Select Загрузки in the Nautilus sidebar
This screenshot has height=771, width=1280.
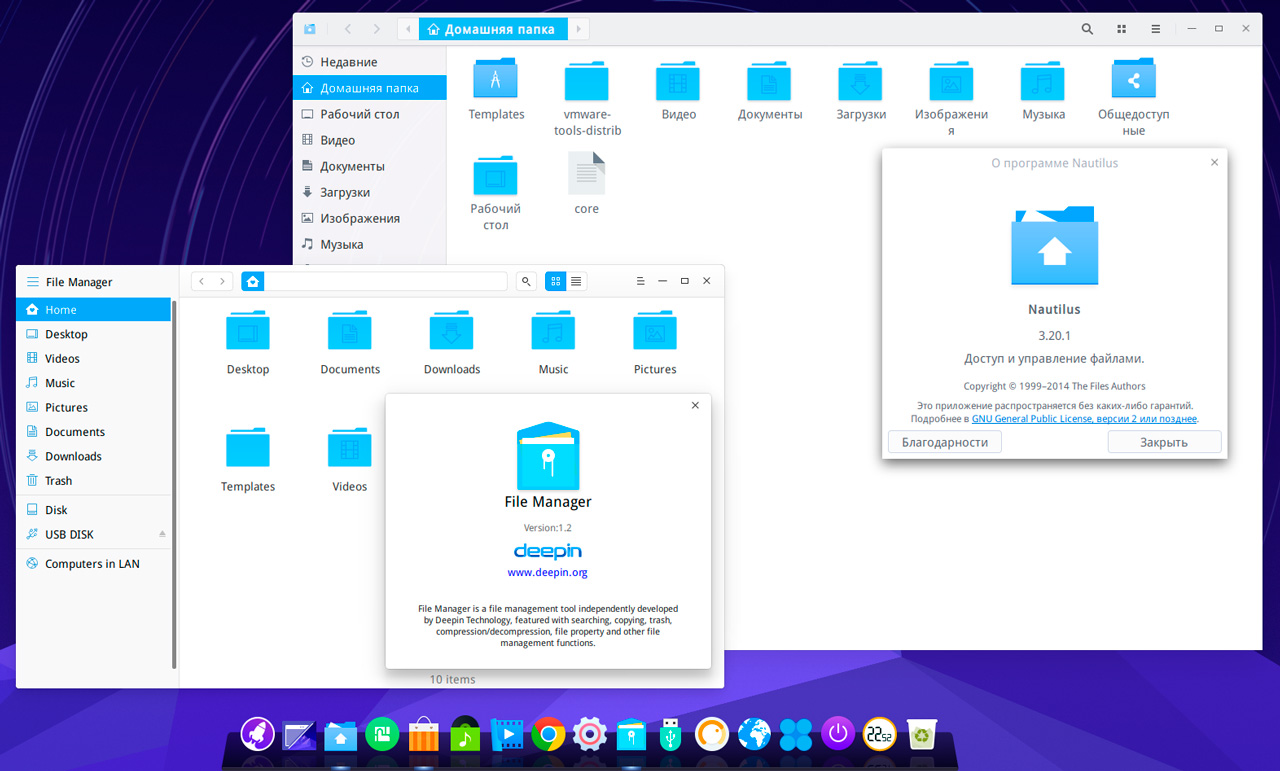[x=345, y=192]
